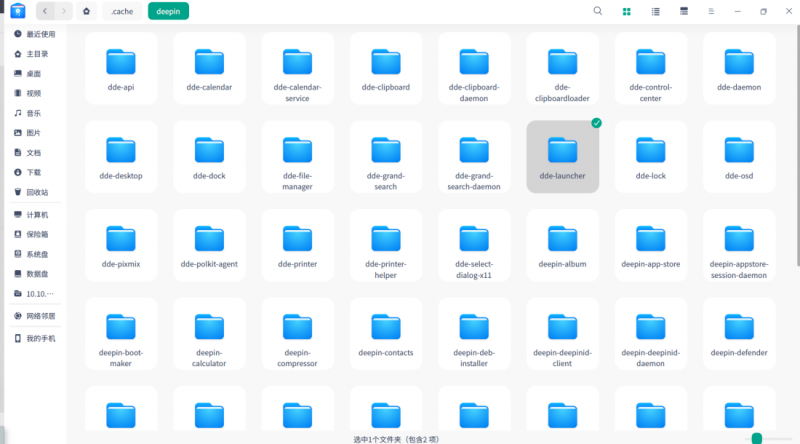This screenshot has height=444, width=800.
Task: Select the dde-api folder
Action: point(121,68)
